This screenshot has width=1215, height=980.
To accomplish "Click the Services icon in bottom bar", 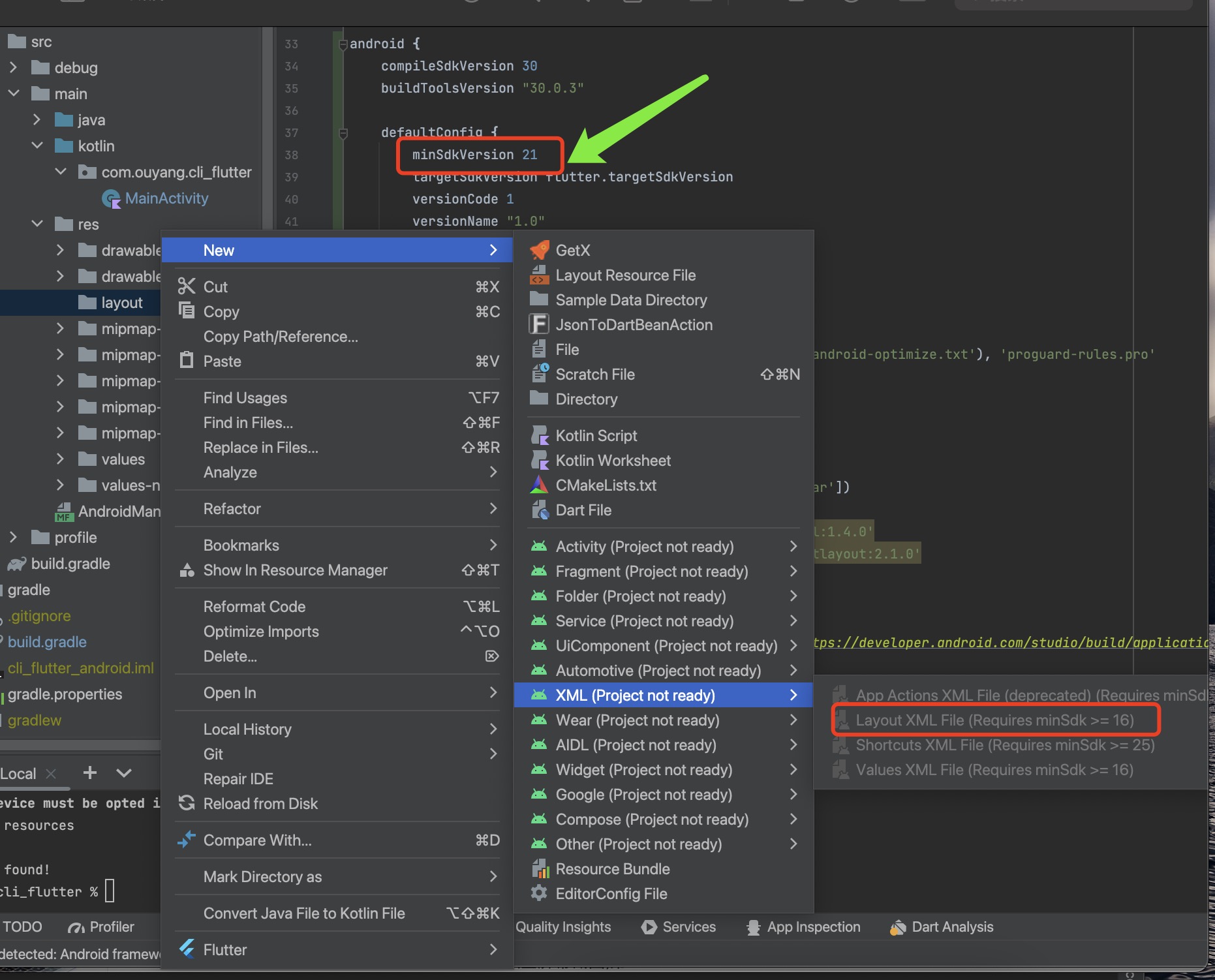I will click(x=649, y=927).
